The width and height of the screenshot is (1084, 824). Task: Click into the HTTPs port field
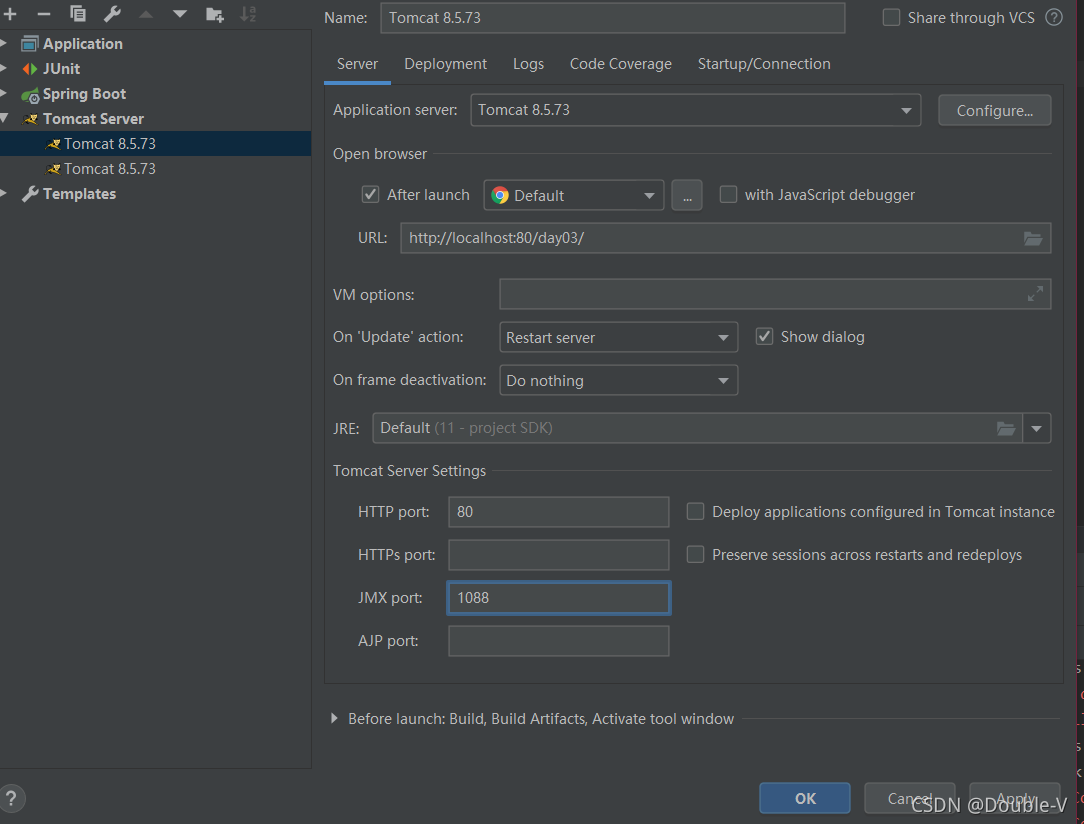click(x=559, y=555)
